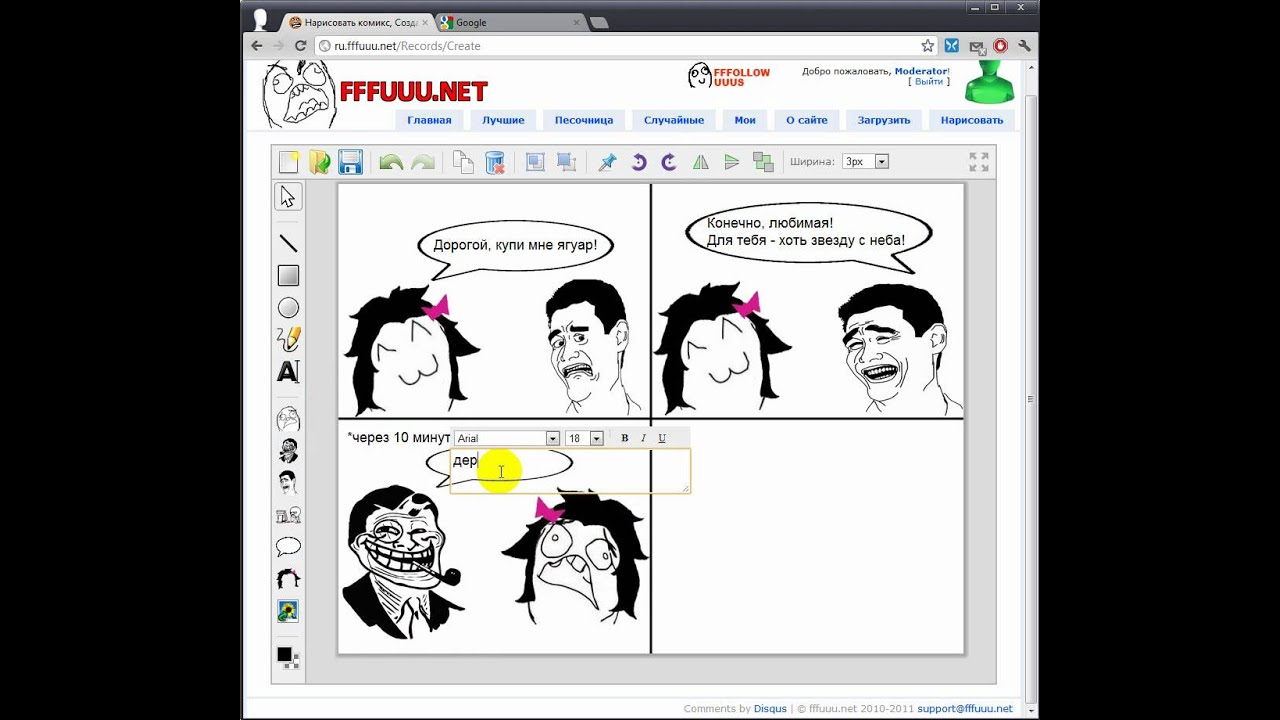Insert picture via the sunflower icon

(x=288, y=611)
